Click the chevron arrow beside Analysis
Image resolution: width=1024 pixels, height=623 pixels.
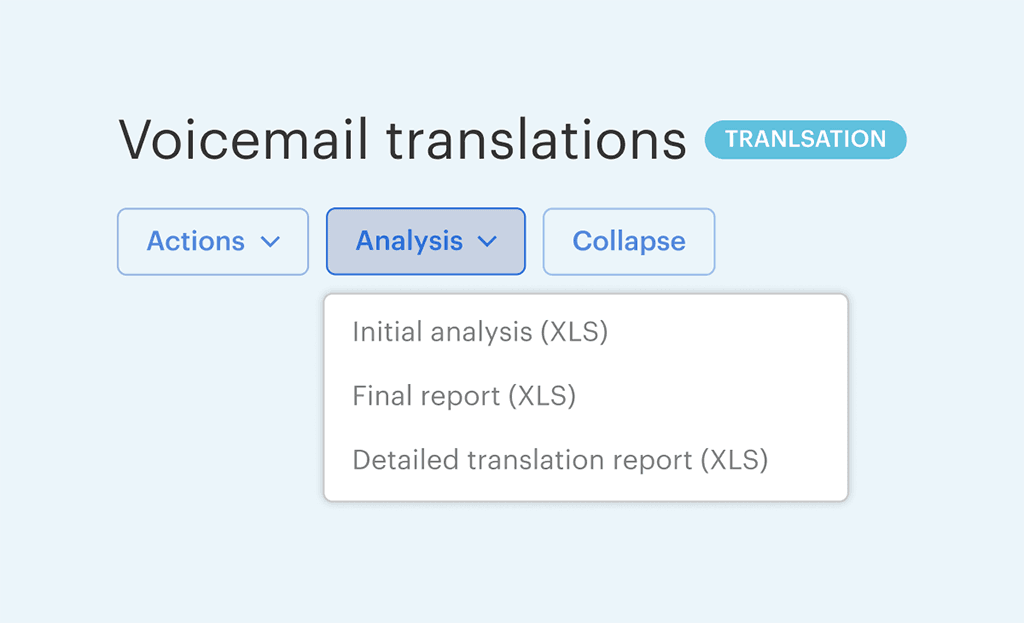coord(487,242)
